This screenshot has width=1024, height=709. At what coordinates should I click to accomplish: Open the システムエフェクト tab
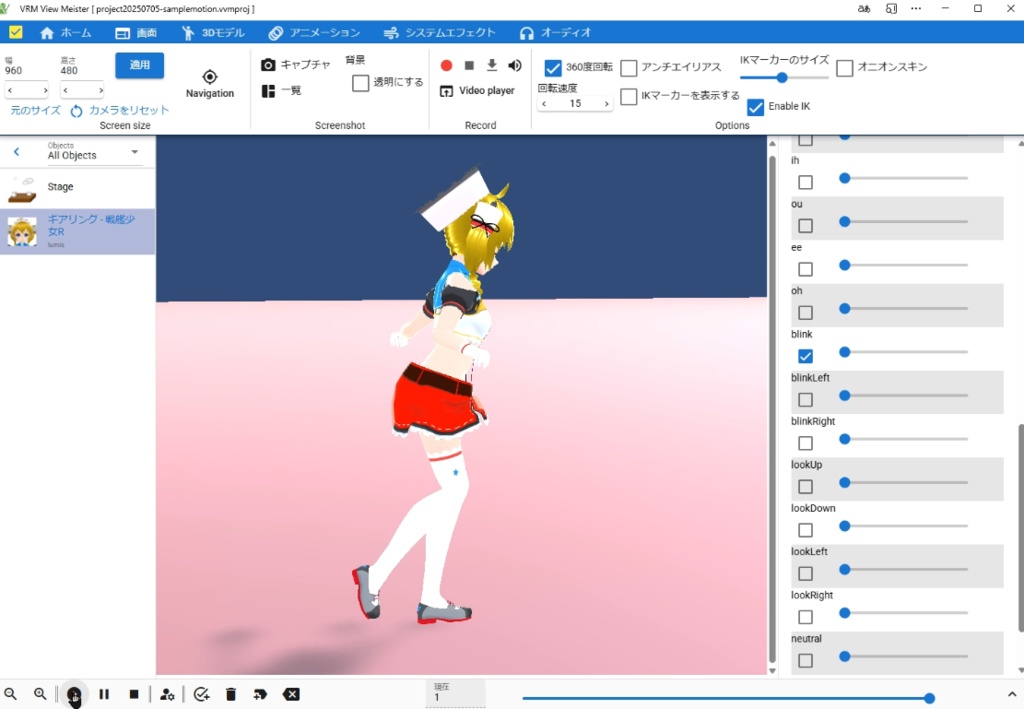[439, 33]
